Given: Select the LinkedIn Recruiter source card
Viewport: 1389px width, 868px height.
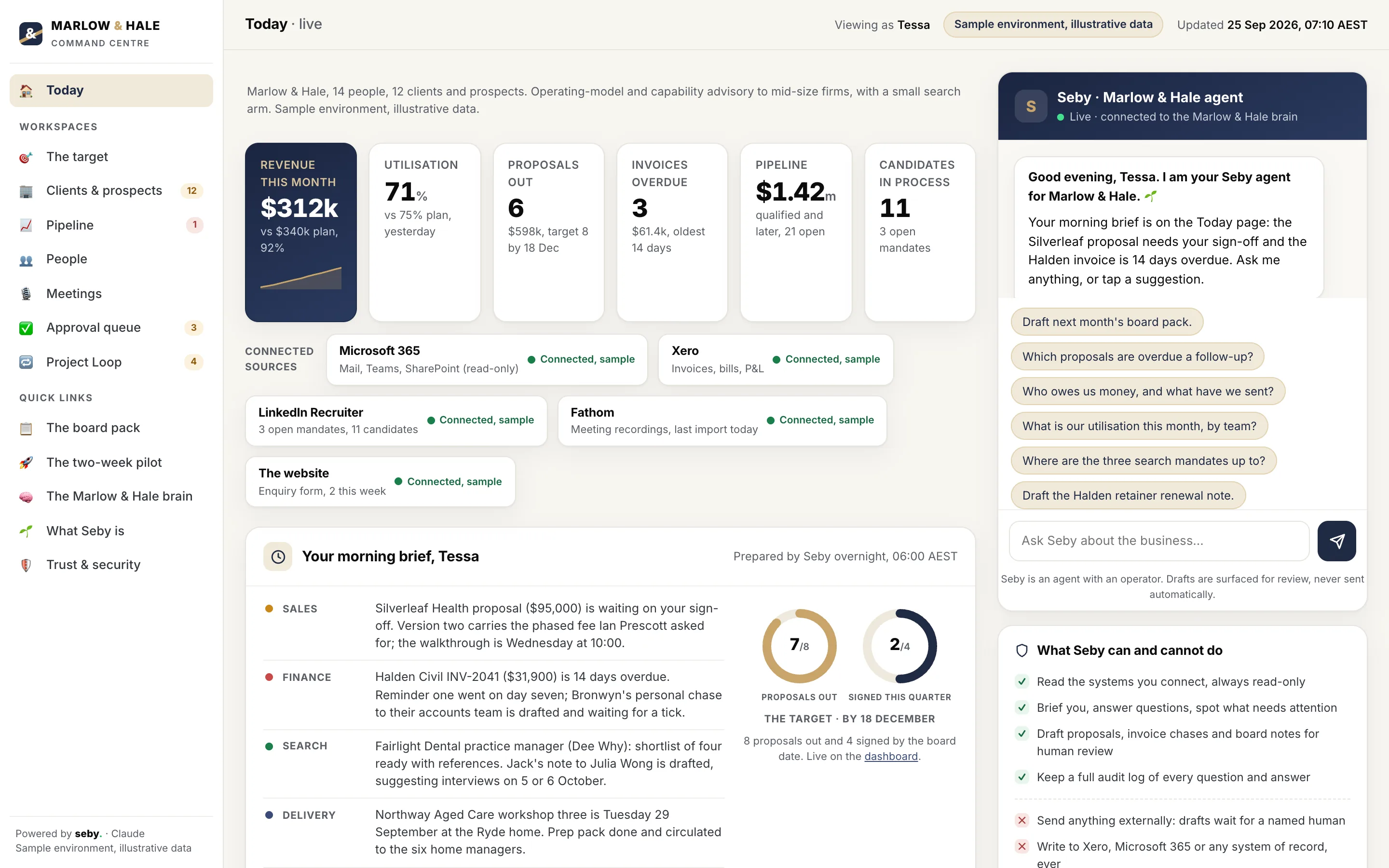Looking at the screenshot, I should (x=396, y=421).
